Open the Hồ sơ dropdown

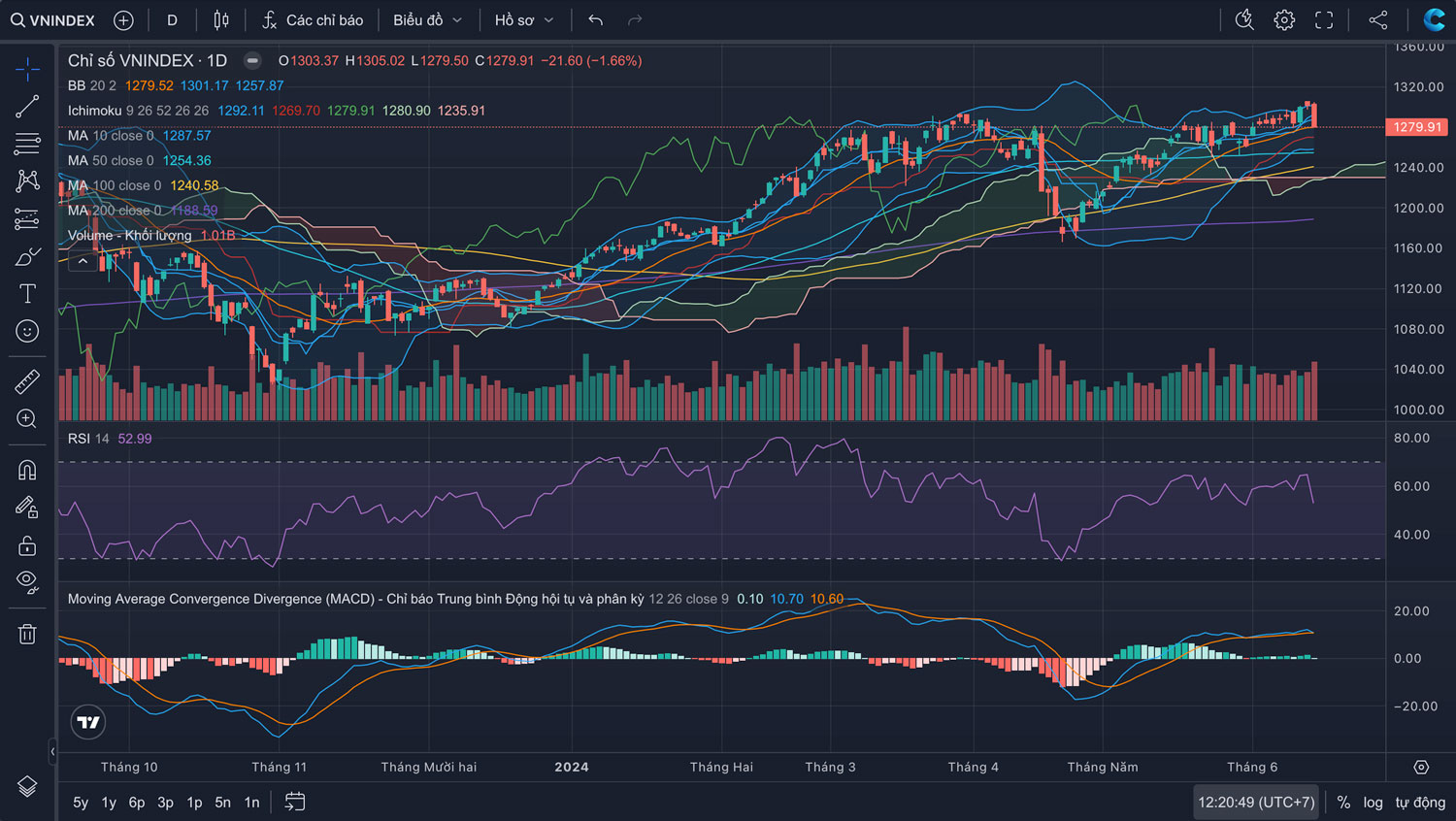tap(524, 20)
